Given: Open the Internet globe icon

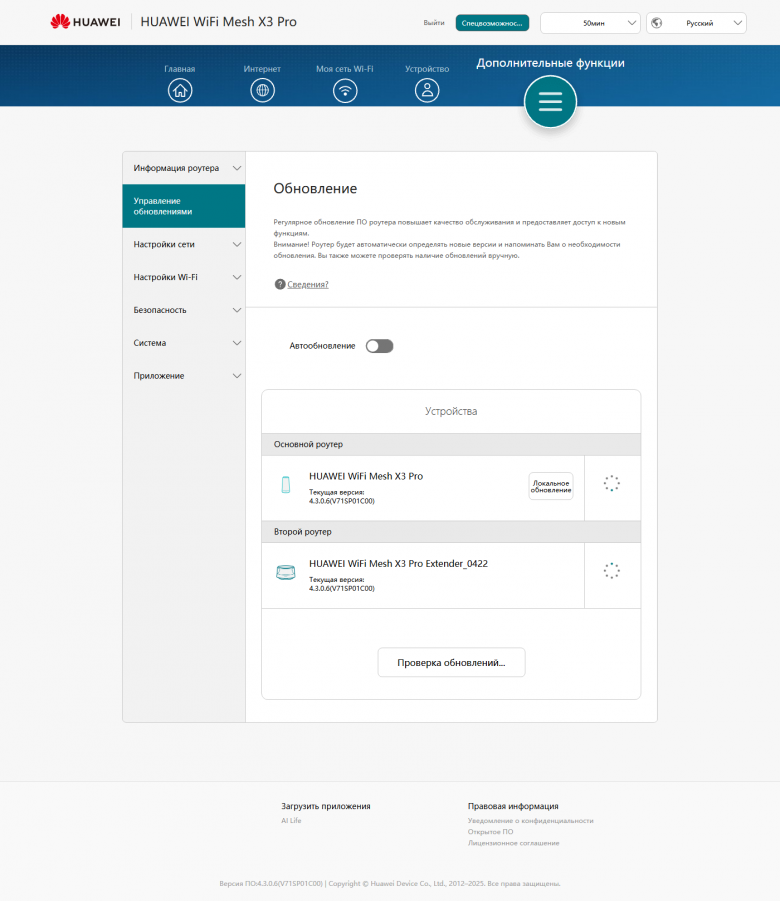Looking at the screenshot, I should pyautogui.click(x=262, y=90).
